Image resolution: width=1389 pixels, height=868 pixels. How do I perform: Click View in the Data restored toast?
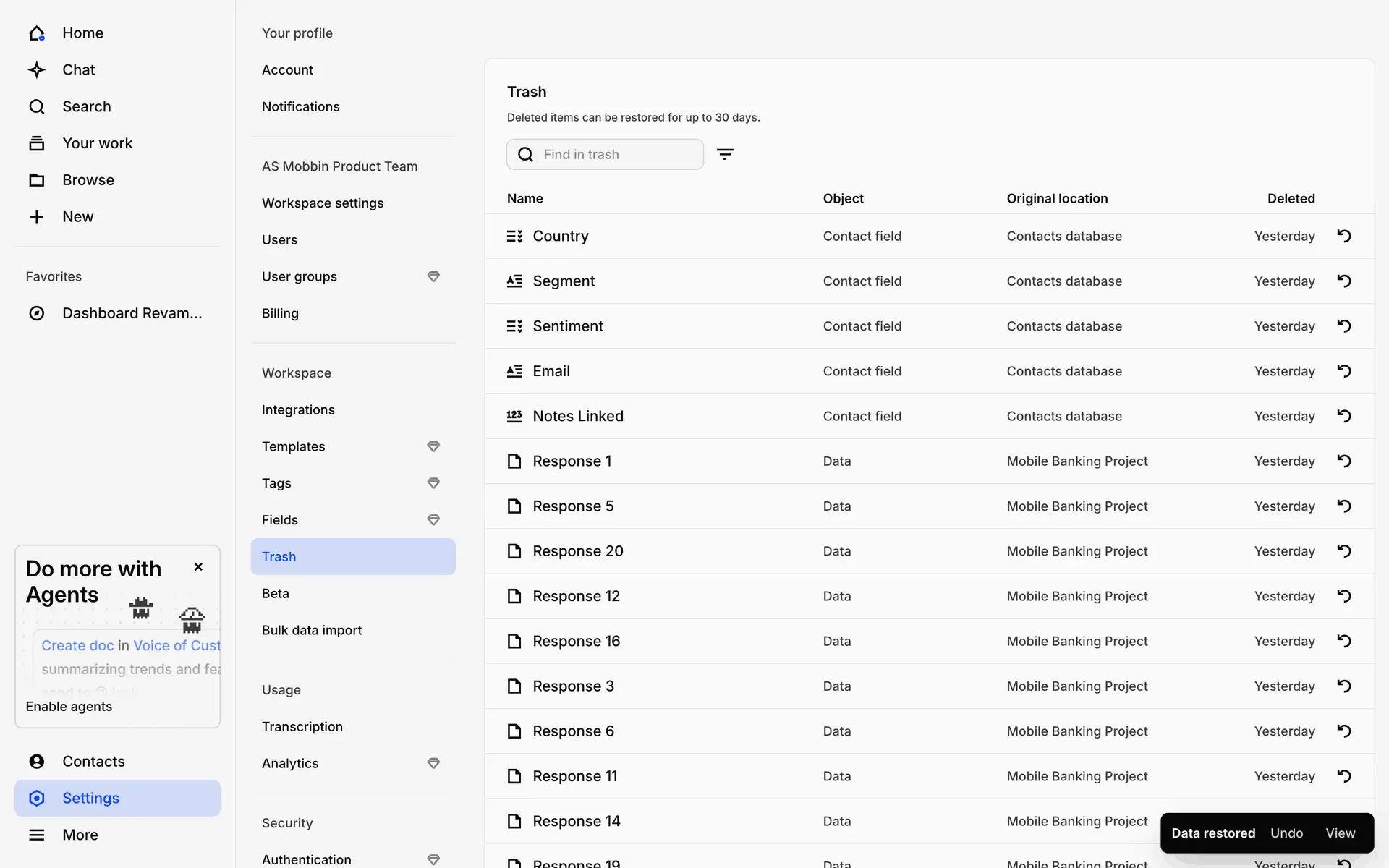tap(1340, 833)
